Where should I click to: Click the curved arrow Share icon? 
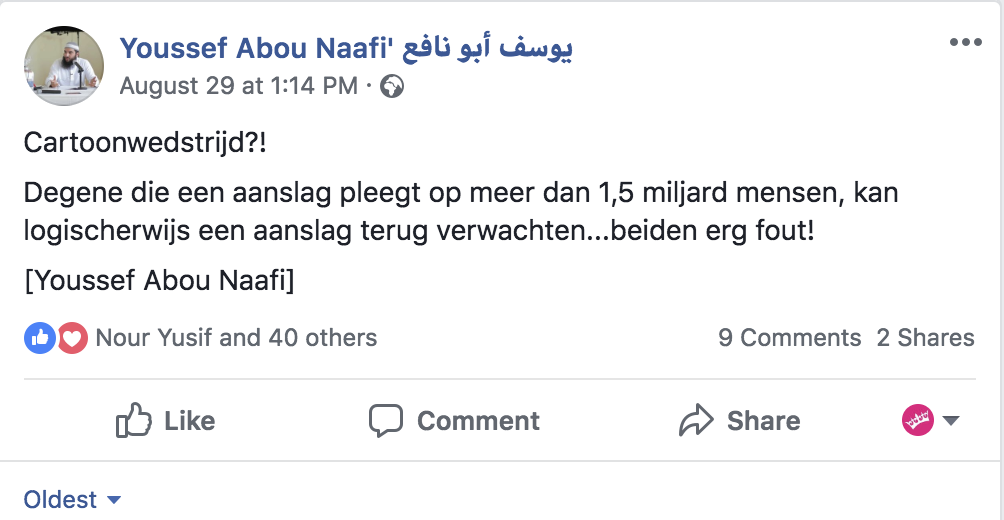click(696, 421)
